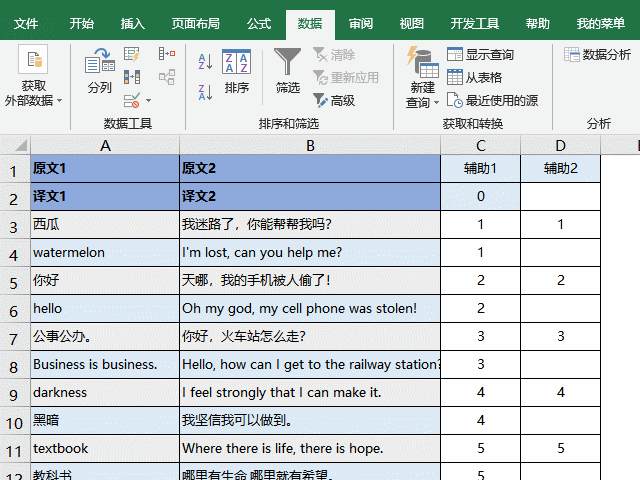Click the Clear filter (清除) button
This screenshot has height=480, width=640.
click(334, 54)
